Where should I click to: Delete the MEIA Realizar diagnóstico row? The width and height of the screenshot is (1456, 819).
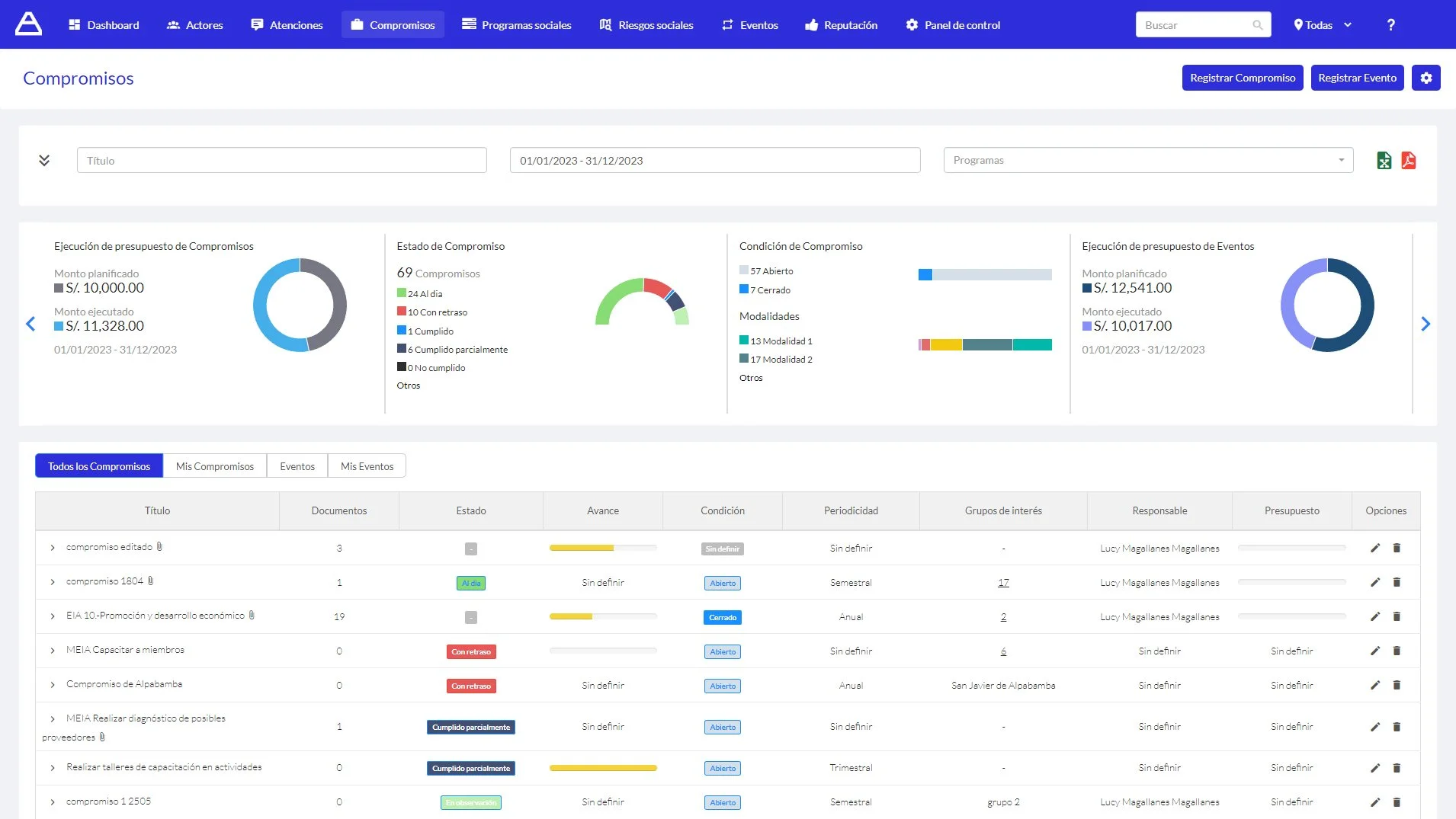point(1397,727)
